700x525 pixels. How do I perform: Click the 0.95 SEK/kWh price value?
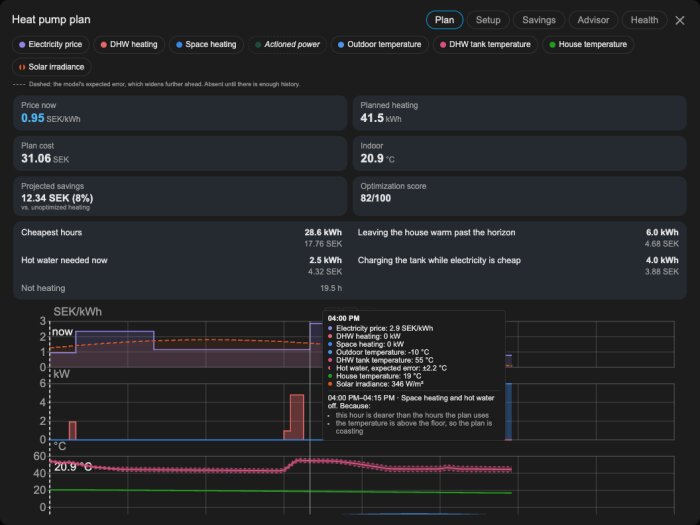(50, 118)
